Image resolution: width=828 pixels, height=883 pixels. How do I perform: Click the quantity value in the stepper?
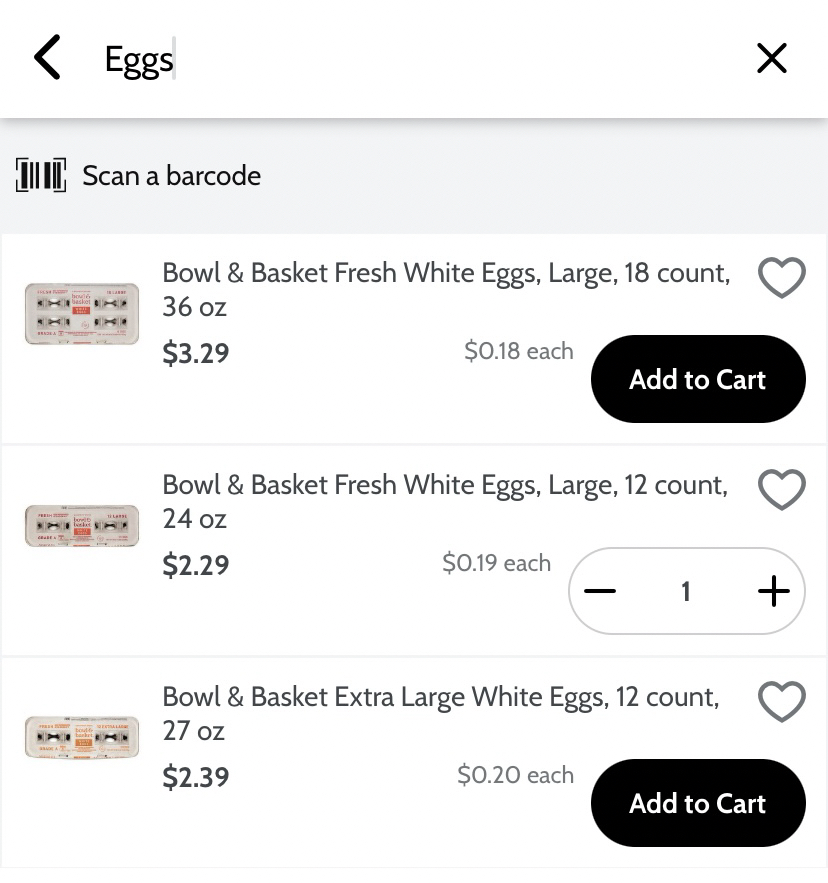click(x=686, y=591)
